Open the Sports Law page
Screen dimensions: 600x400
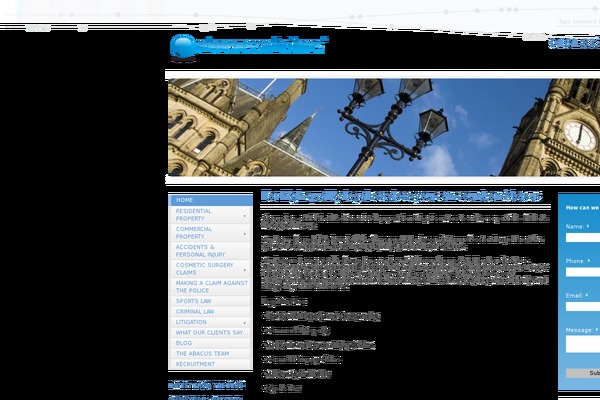click(x=210, y=301)
